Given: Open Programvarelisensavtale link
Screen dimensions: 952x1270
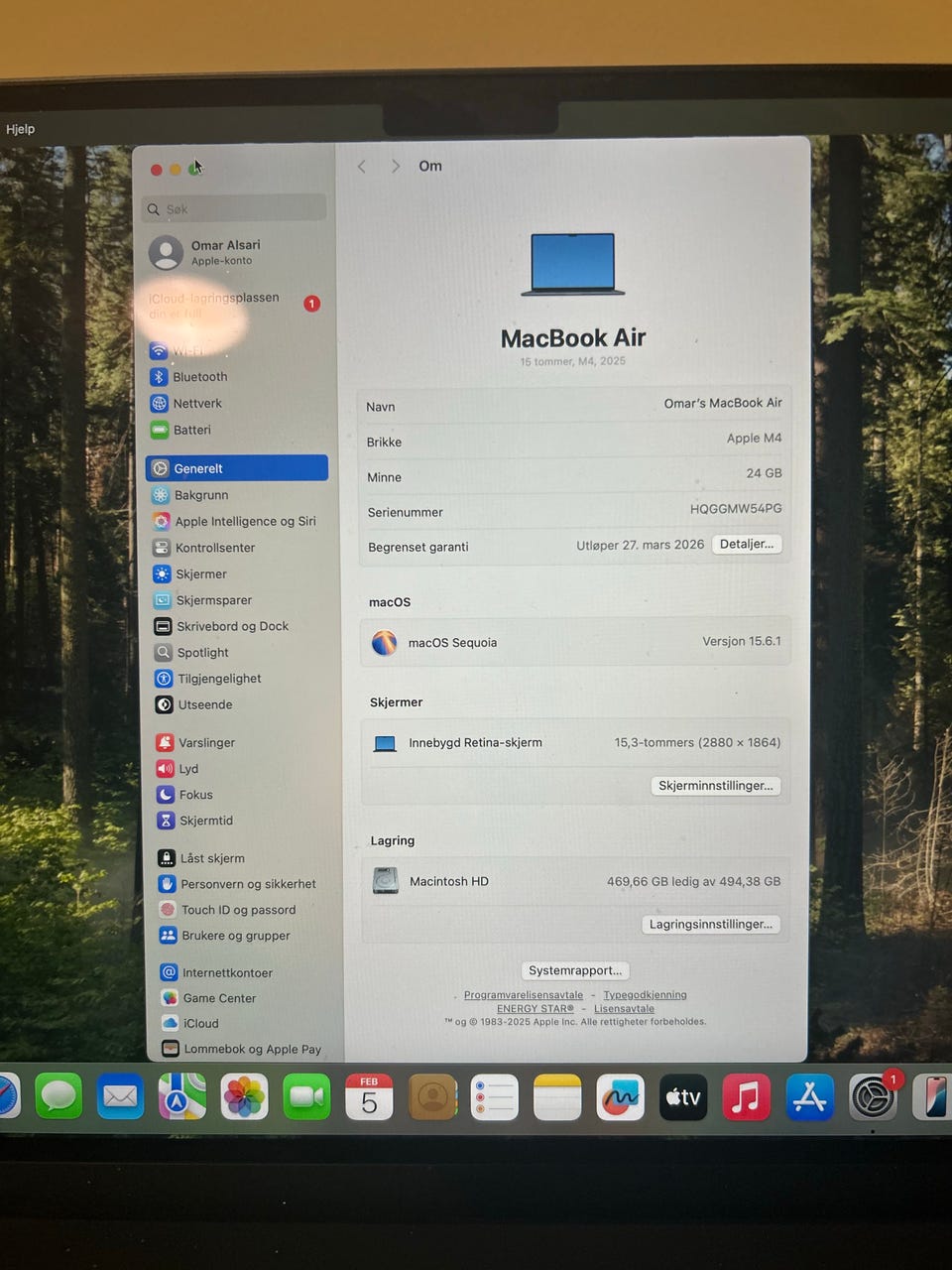Looking at the screenshot, I should [x=524, y=995].
